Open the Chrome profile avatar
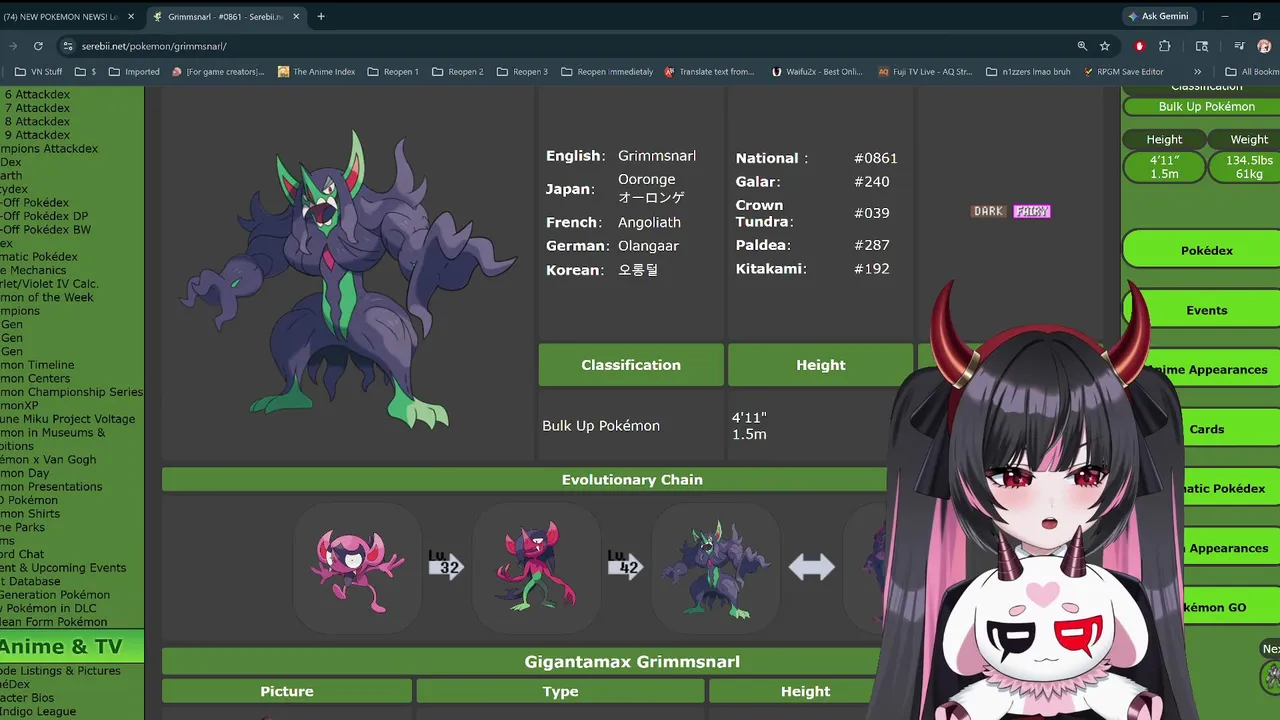Viewport: 1280px width, 720px height. [x=1265, y=46]
